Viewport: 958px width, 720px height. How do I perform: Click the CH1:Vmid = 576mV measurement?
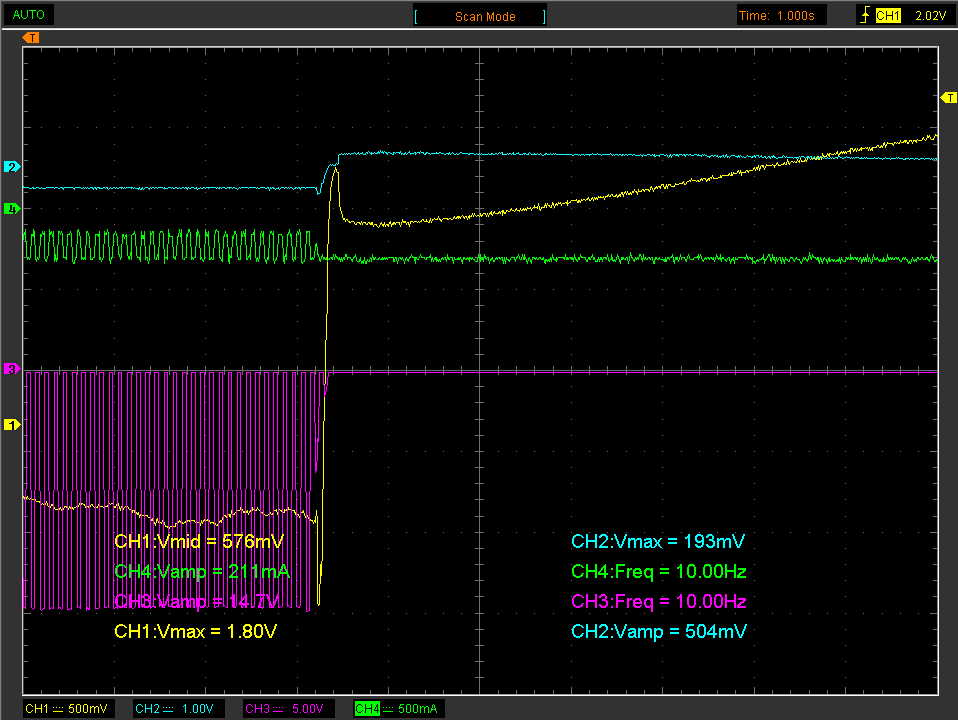coord(199,542)
